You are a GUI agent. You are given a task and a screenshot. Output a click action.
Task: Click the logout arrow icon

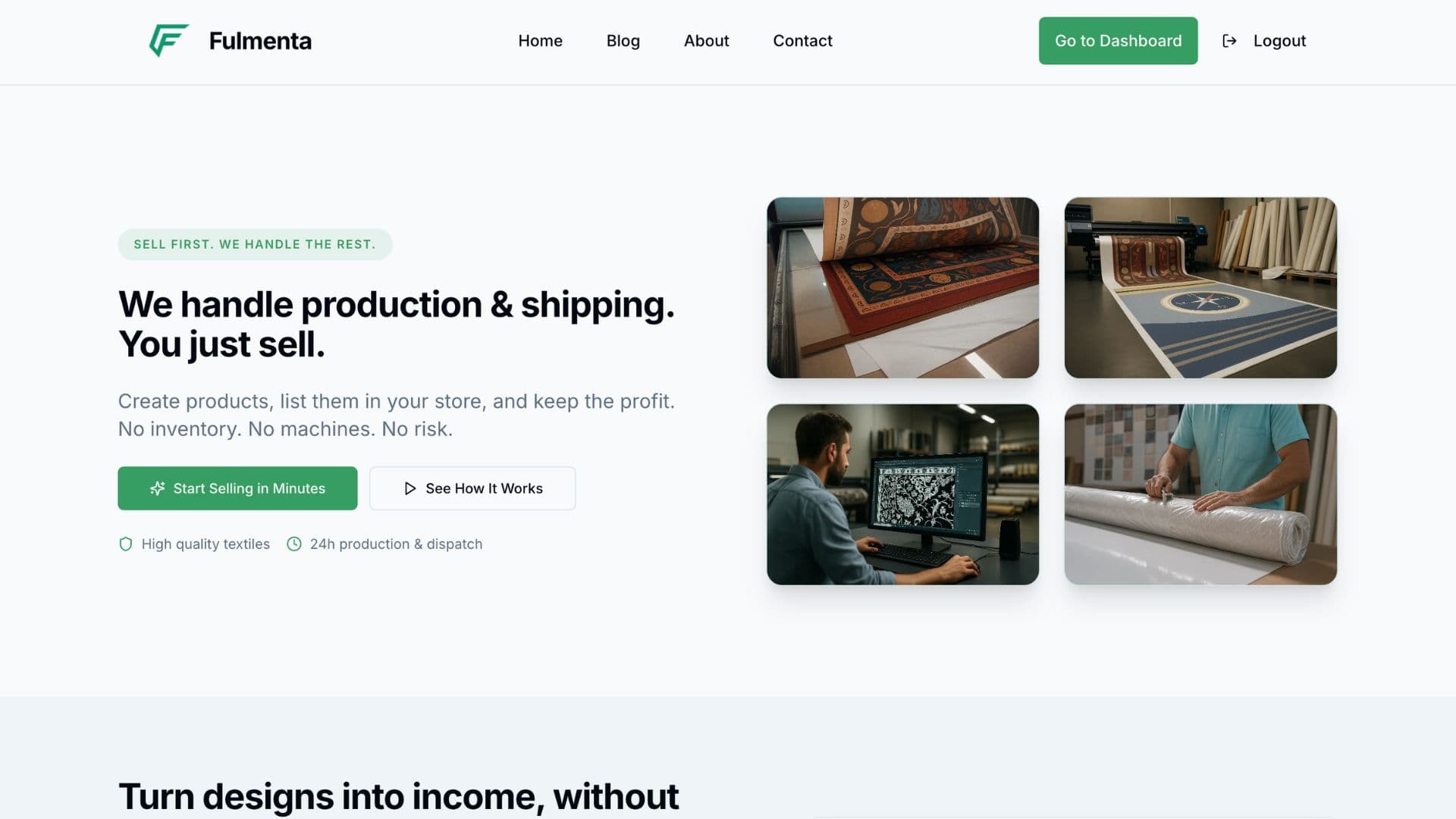[1229, 41]
